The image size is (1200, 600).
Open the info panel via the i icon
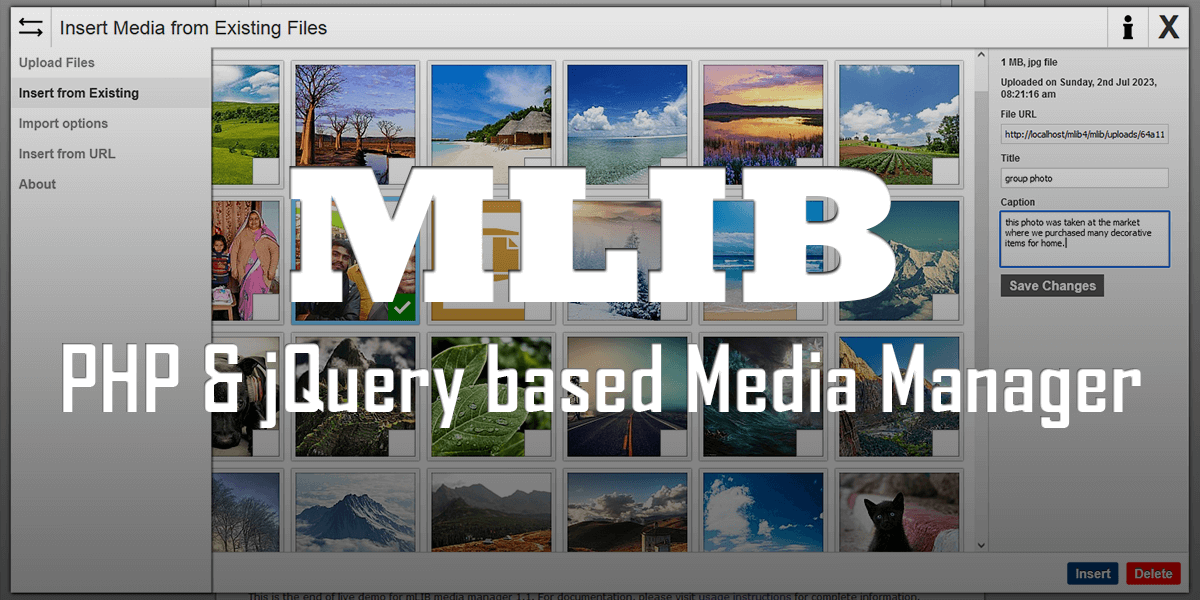pos(1126,27)
